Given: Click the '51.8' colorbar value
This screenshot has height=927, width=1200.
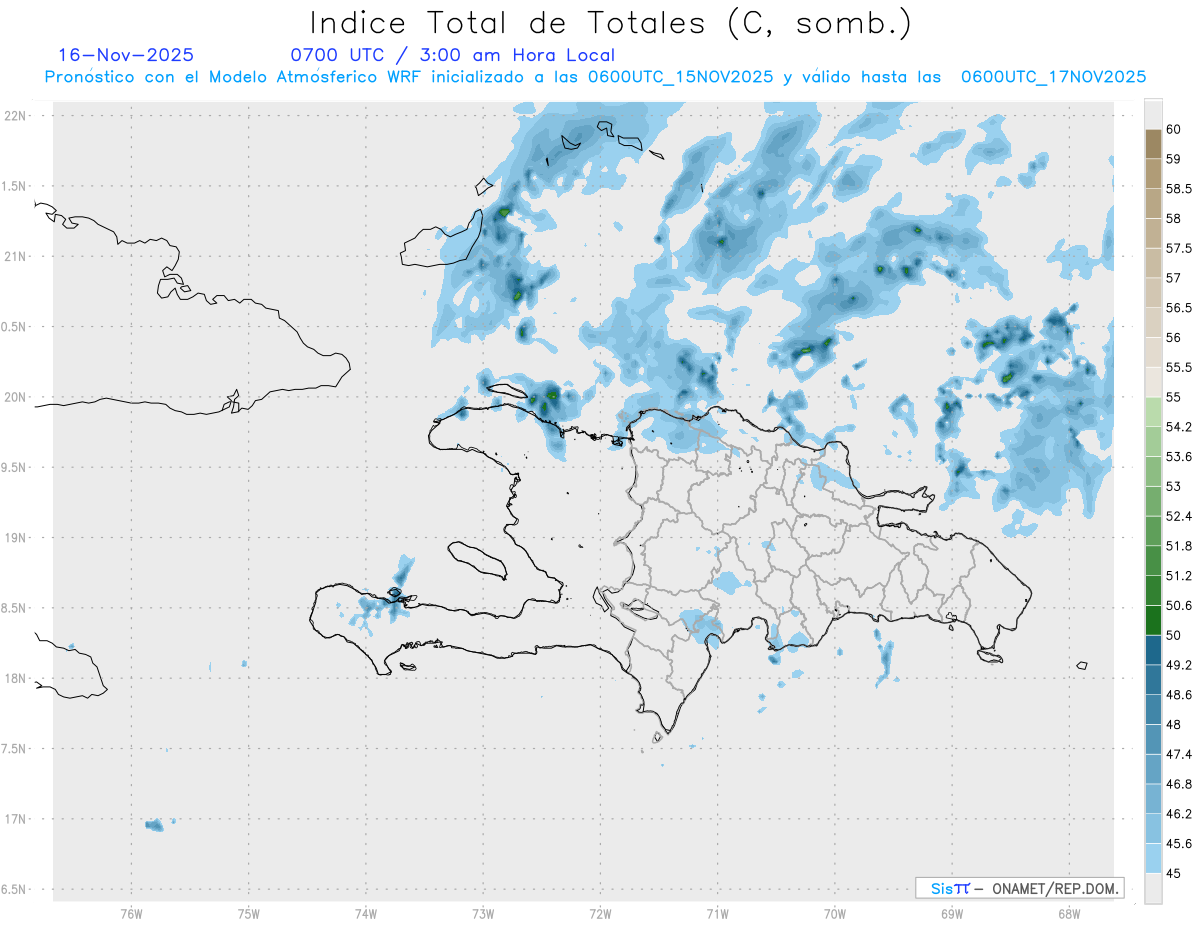Looking at the screenshot, I should pyautogui.click(x=1179, y=546).
